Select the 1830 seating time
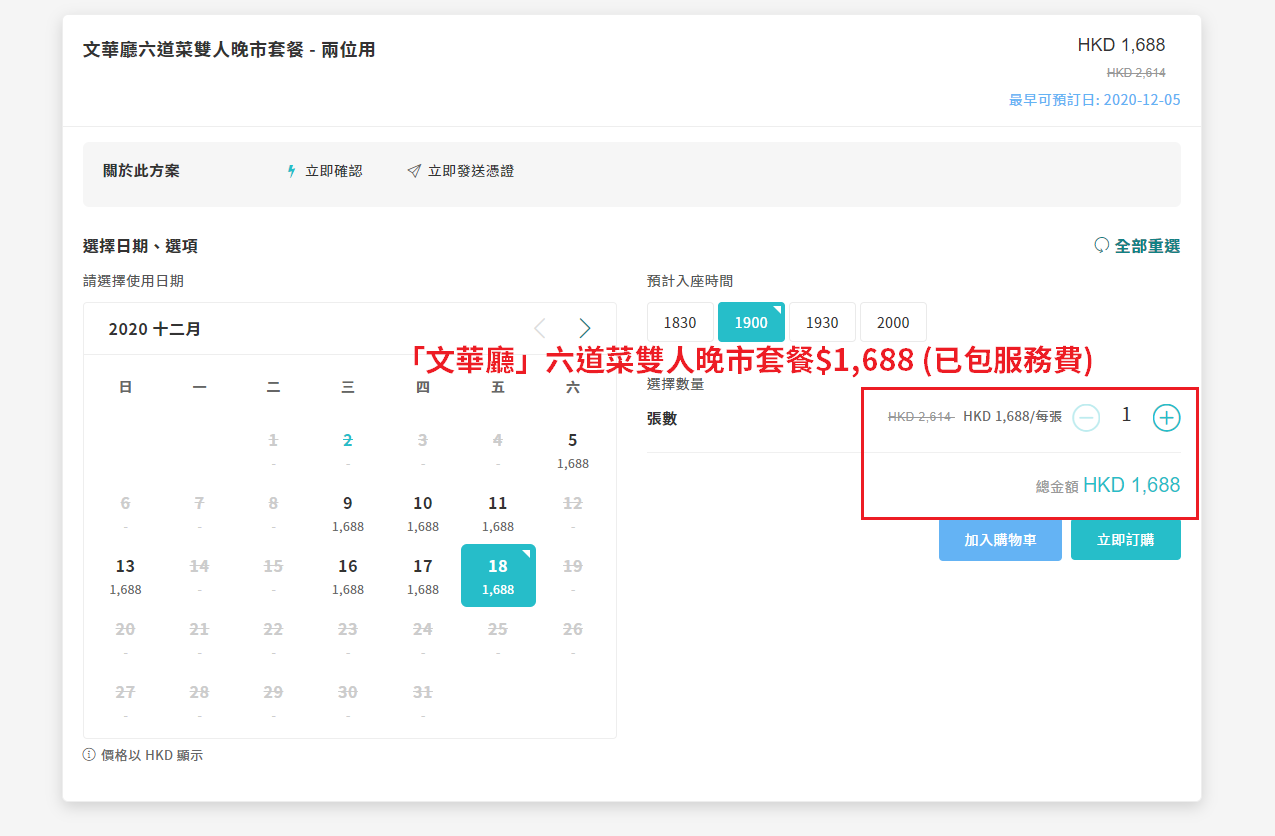Screen dimensions: 1275x836 point(680,322)
